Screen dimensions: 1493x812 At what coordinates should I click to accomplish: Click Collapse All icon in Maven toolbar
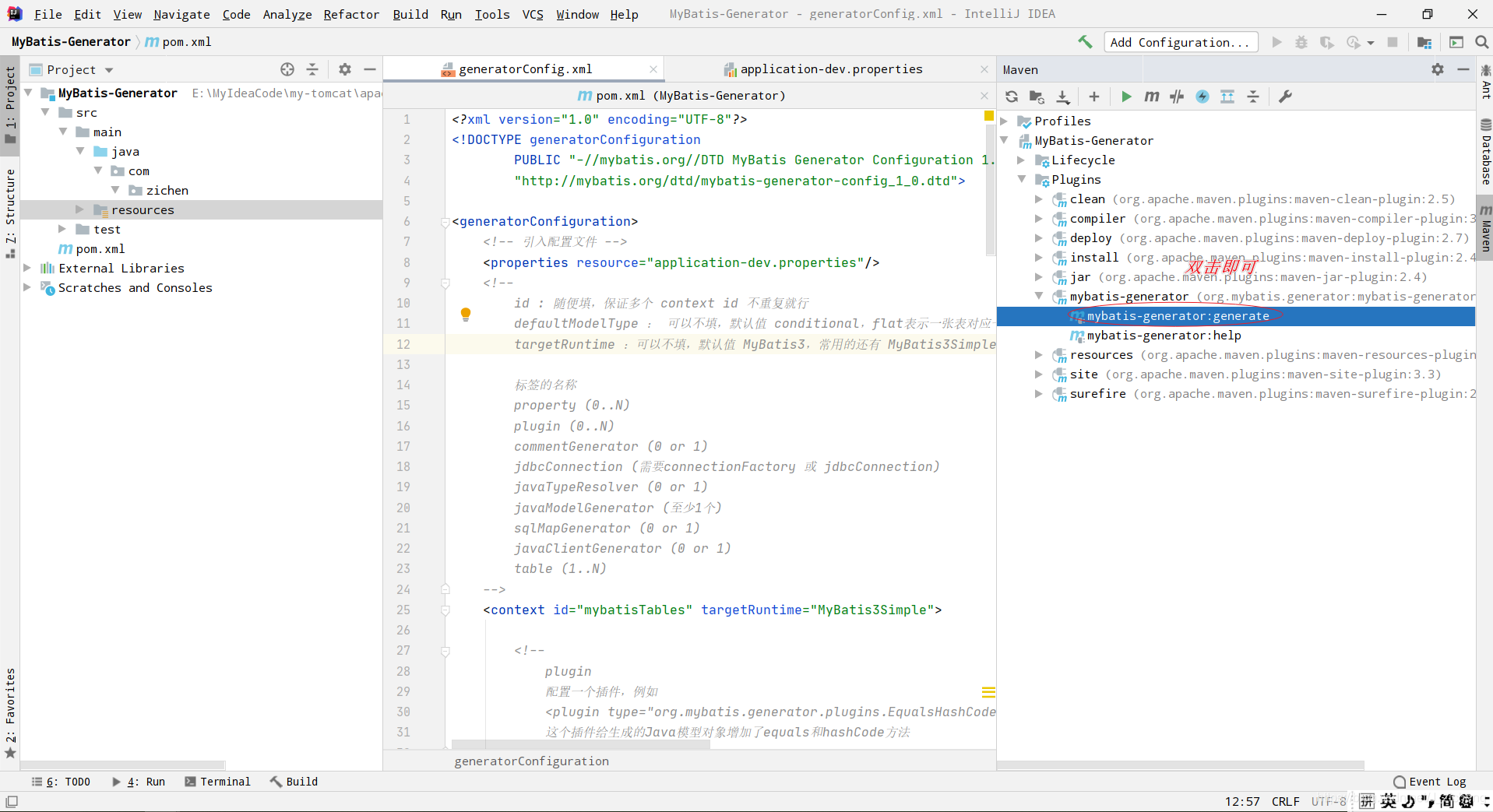pos(1253,97)
